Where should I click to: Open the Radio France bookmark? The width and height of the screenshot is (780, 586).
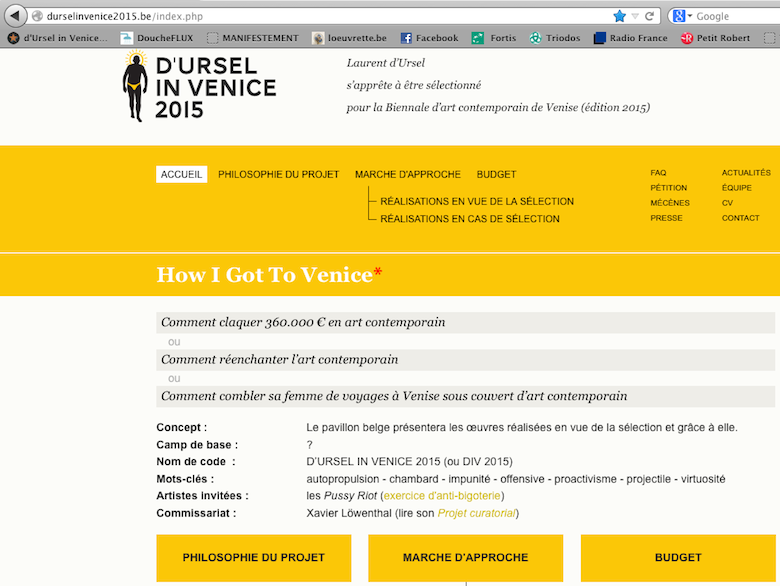(630, 38)
